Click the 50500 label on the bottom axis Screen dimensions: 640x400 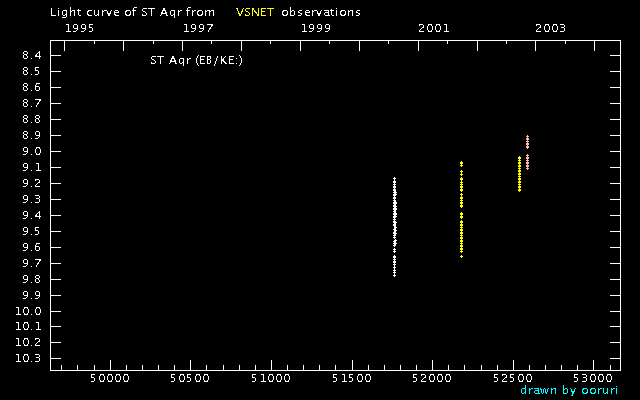[x=190, y=378]
